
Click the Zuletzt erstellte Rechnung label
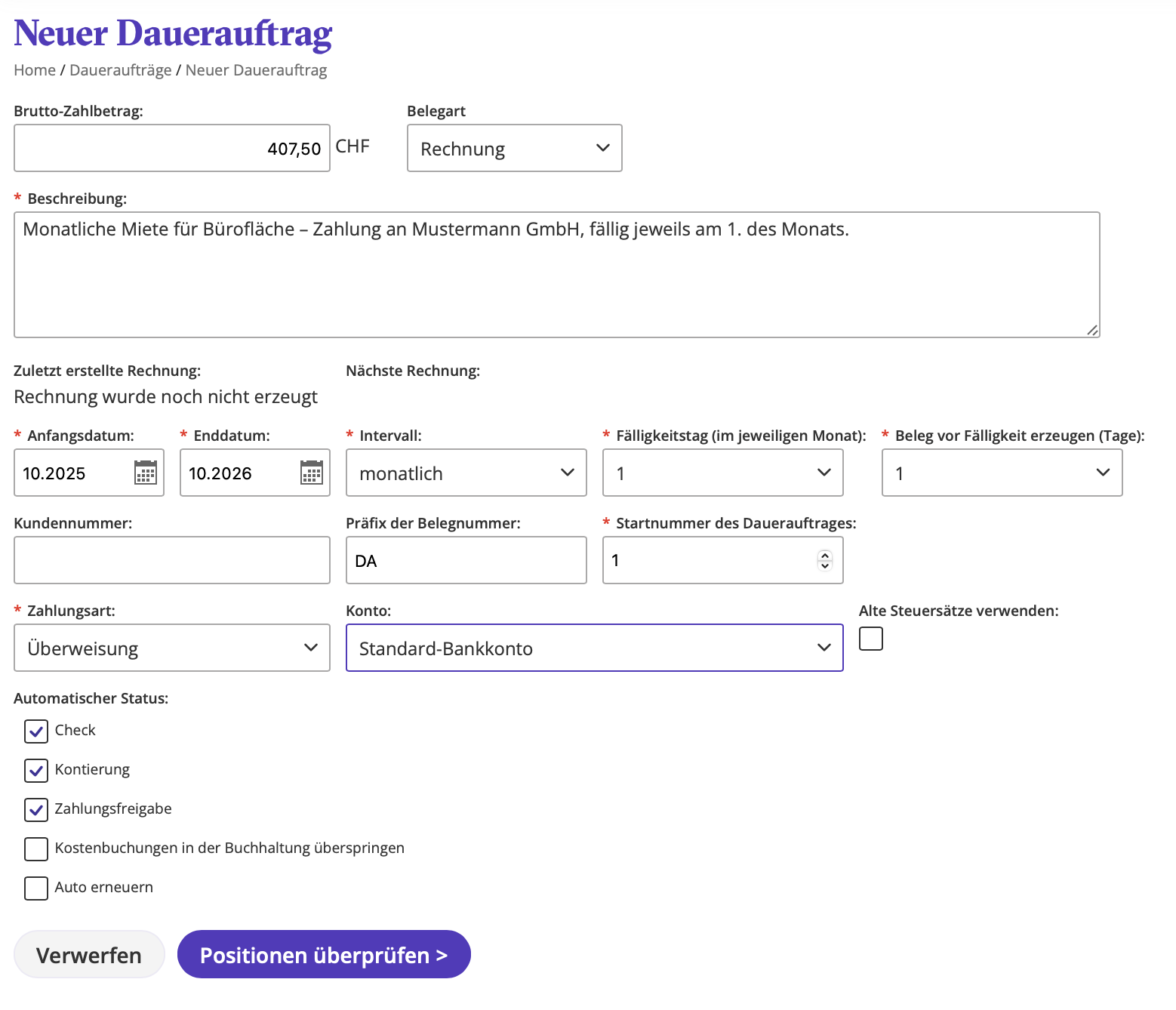click(x=107, y=371)
